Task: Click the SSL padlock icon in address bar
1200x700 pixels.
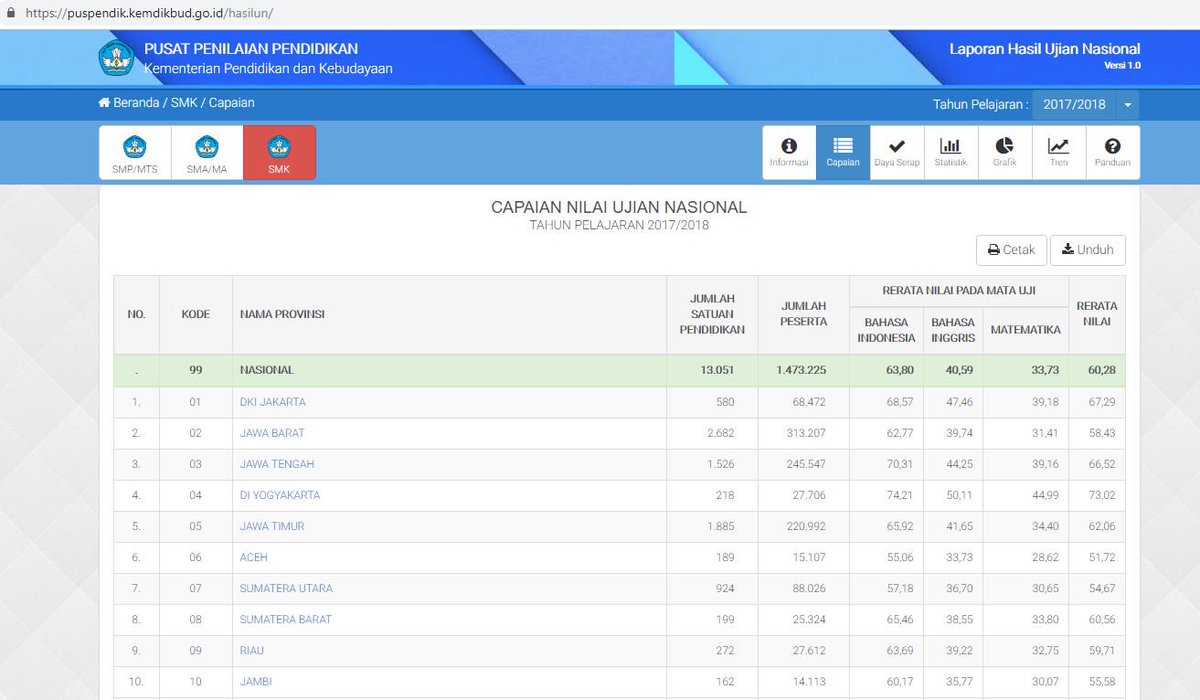Action: 11,13
